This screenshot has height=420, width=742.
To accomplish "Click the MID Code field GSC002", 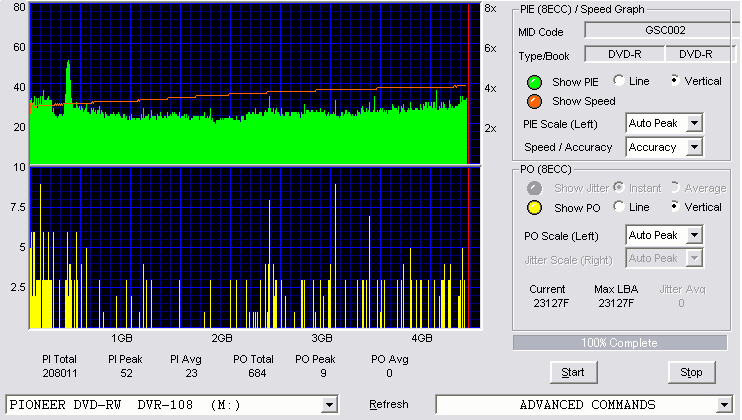I will (x=664, y=30).
